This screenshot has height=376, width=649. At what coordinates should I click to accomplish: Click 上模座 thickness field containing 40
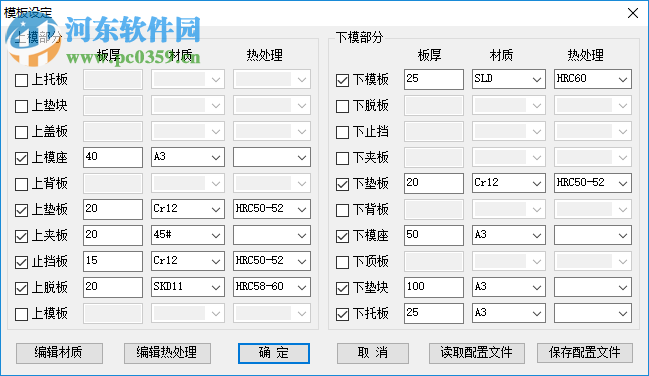(x=113, y=157)
